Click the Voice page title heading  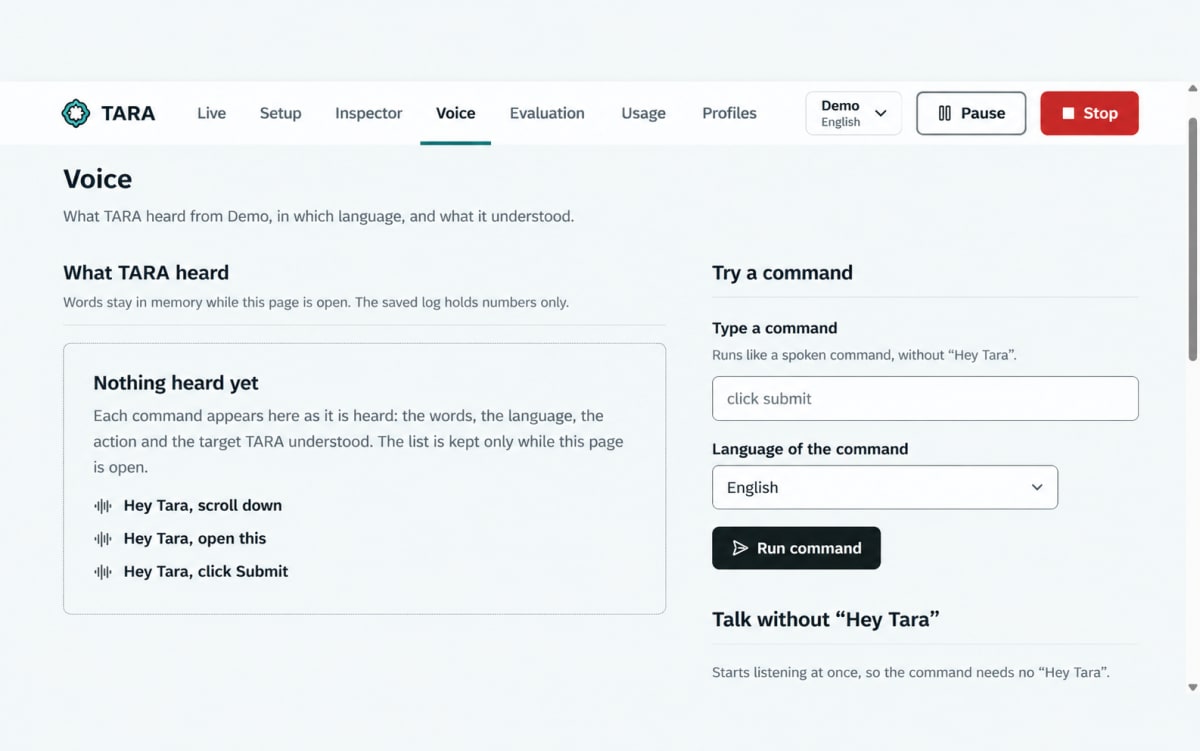pyautogui.click(x=98, y=179)
